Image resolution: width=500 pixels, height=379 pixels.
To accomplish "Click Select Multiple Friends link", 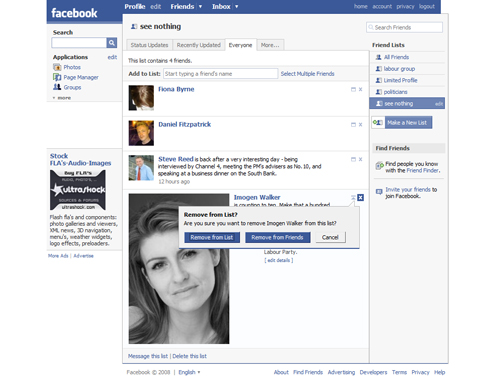I will 307,74.
